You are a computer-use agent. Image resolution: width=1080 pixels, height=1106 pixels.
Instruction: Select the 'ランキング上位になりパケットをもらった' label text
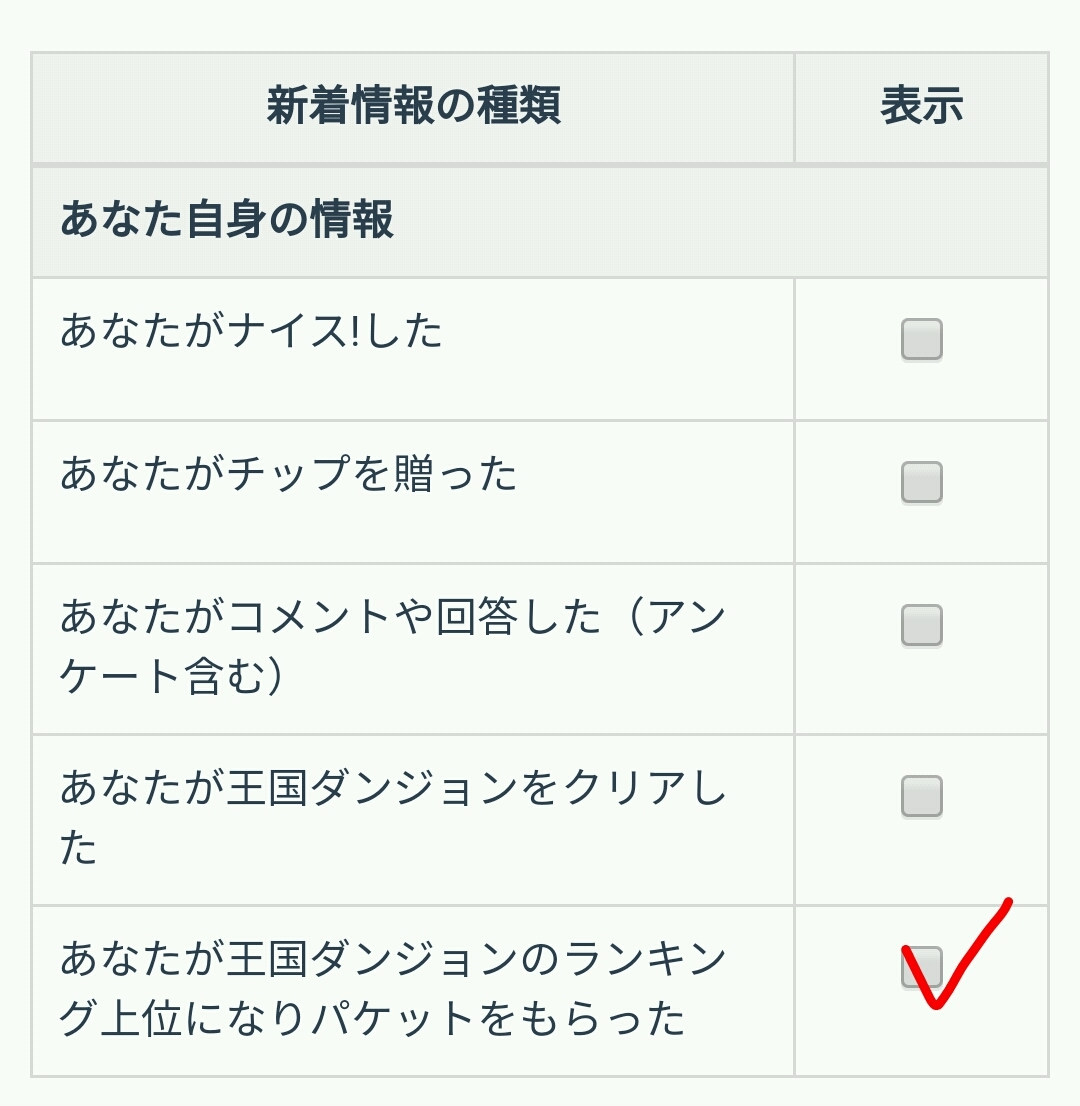(392, 988)
